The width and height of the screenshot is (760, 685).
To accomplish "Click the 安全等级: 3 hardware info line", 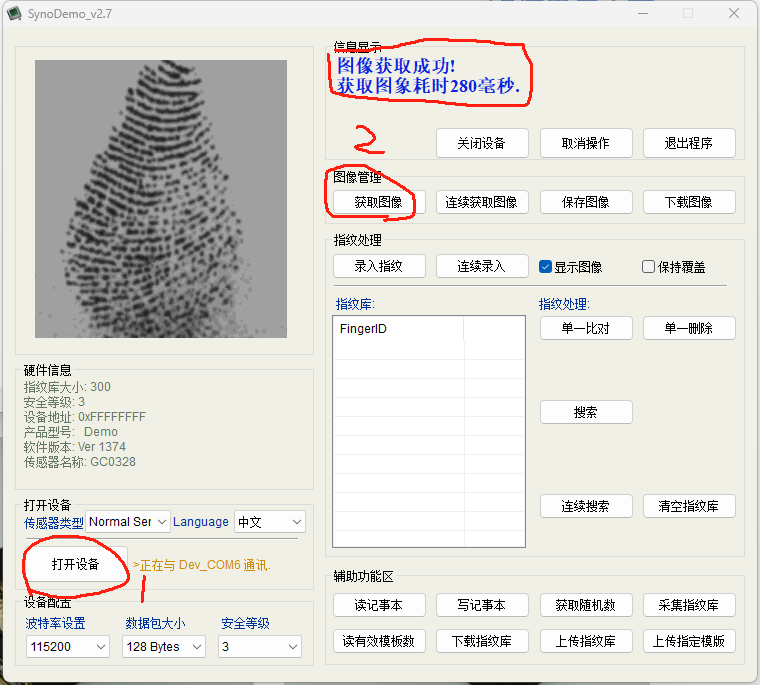I will (x=54, y=401).
